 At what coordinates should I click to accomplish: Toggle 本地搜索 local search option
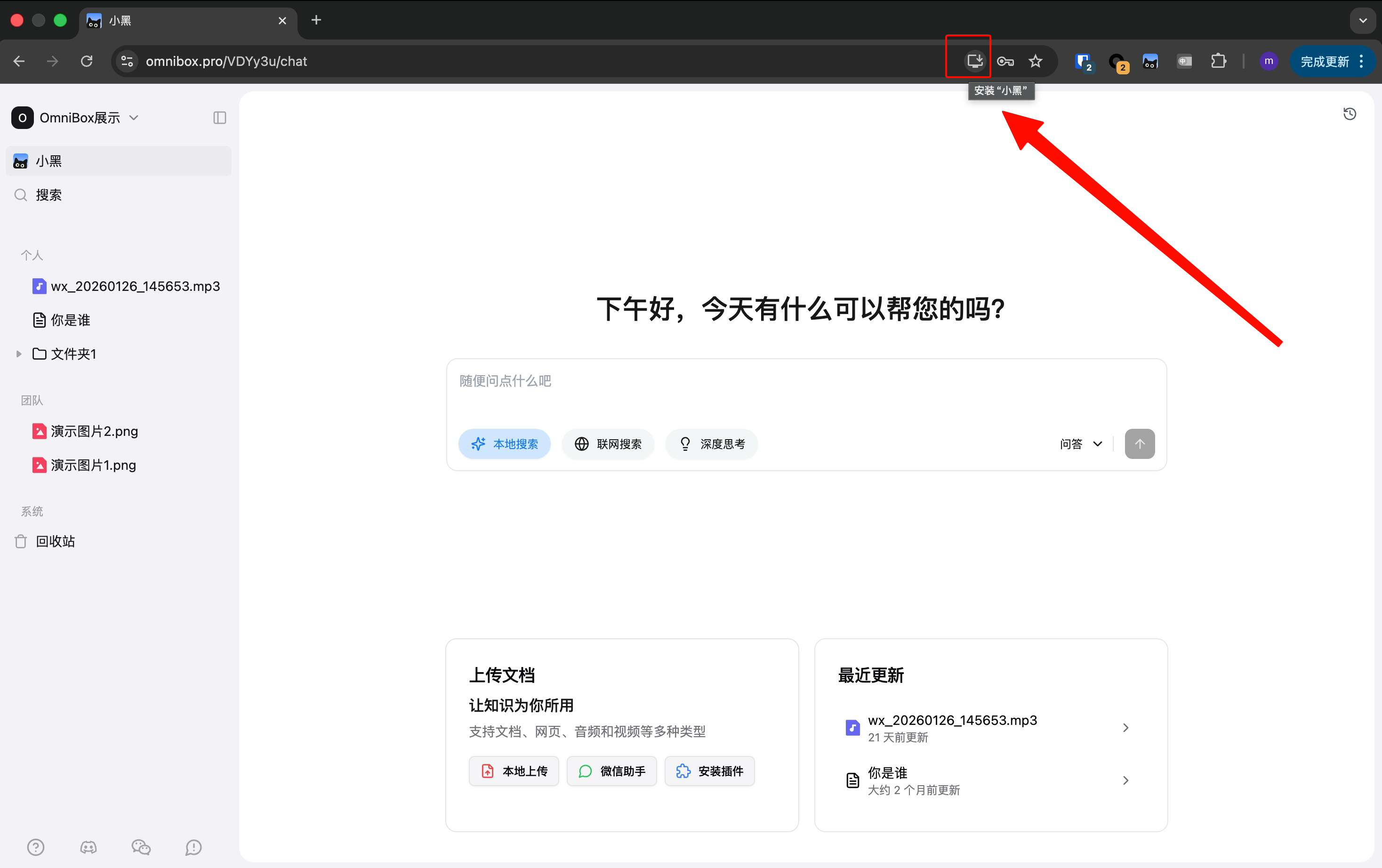pyautogui.click(x=504, y=444)
